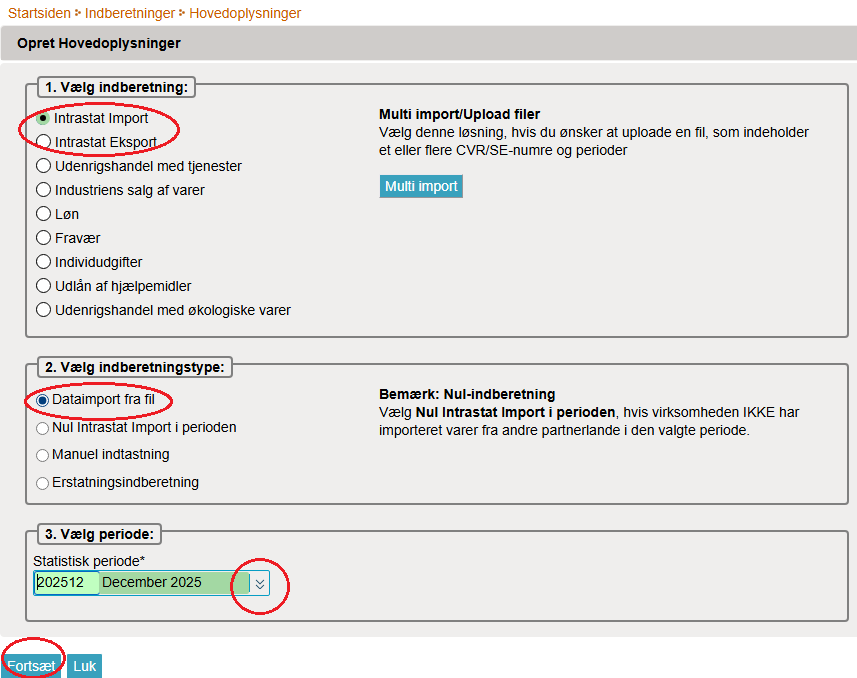Choose Udlån af hjælpemidler
The width and height of the screenshot is (857, 678).
[x=44, y=286]
